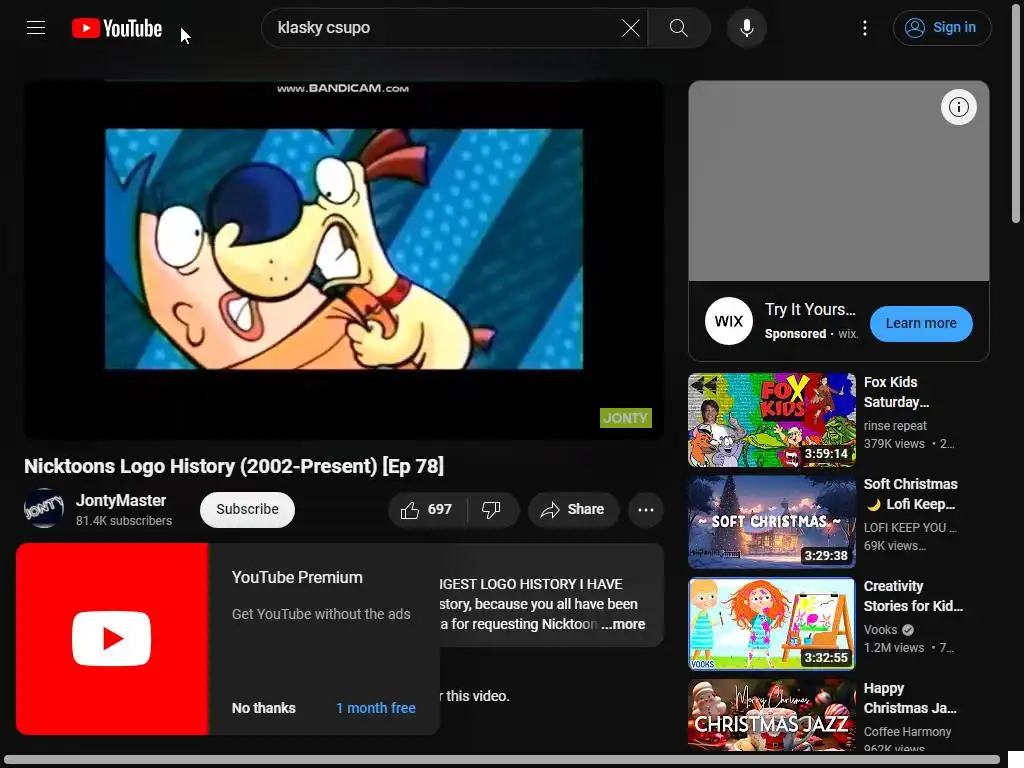The height and width of the screenshot is (768, 1024).
Task: Open Vooks channel name
Action: 880,630
